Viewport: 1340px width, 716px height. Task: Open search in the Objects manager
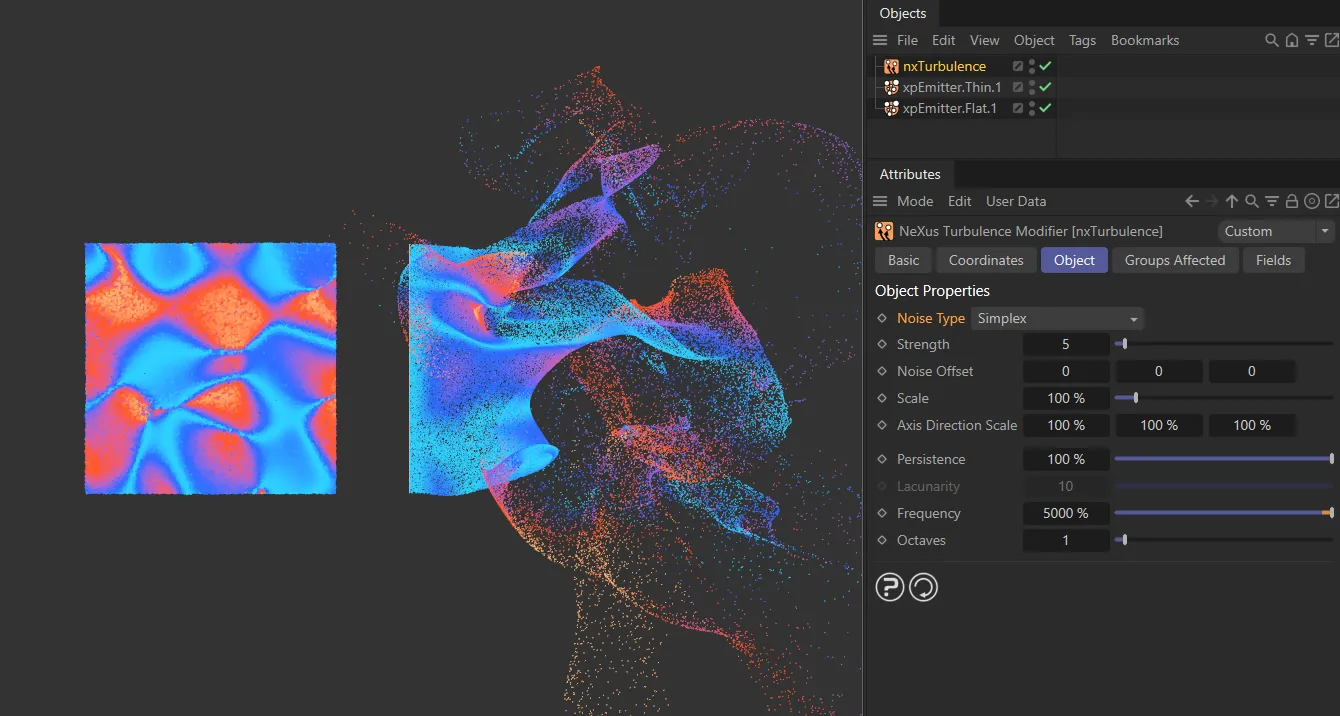click(x=1271, y=40)
